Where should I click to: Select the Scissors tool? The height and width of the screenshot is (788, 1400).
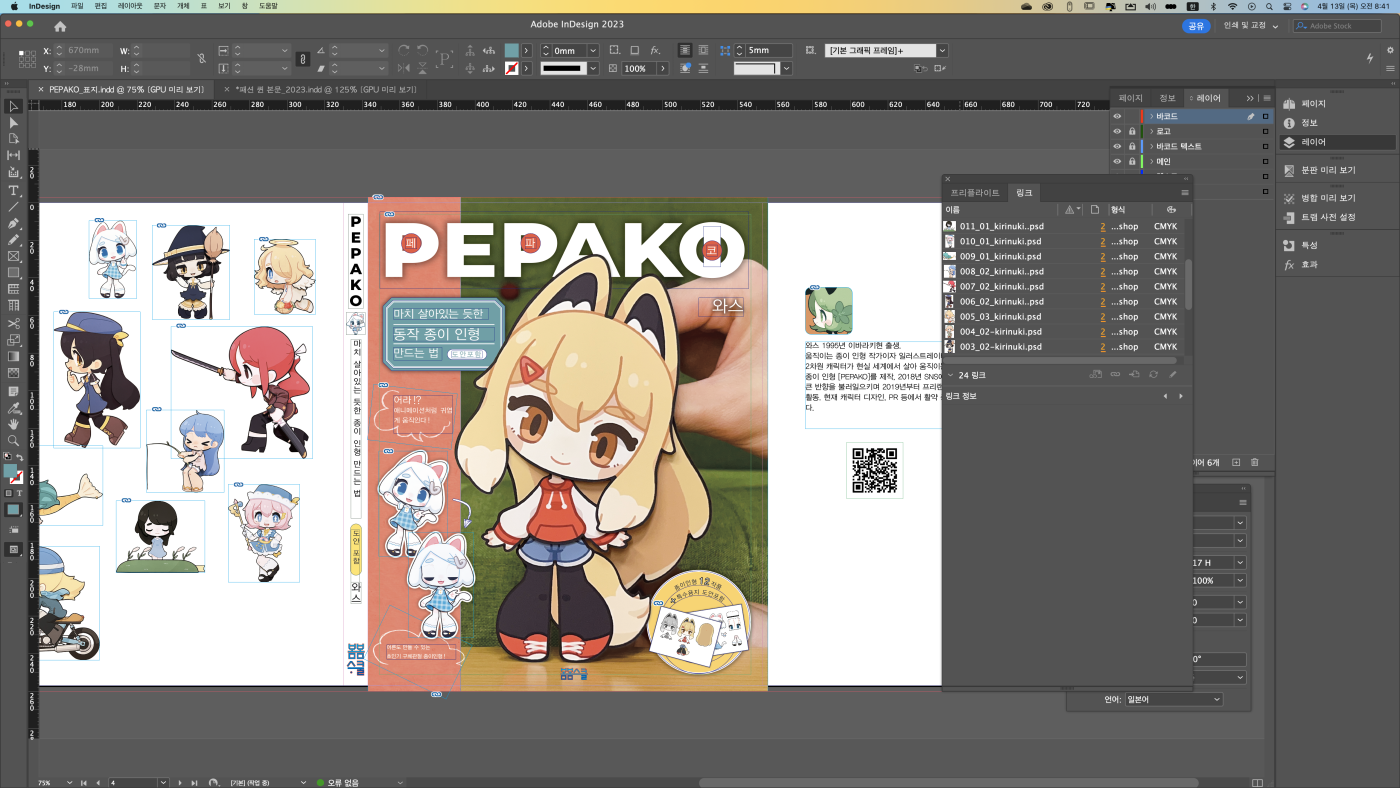tap(14, 323)
